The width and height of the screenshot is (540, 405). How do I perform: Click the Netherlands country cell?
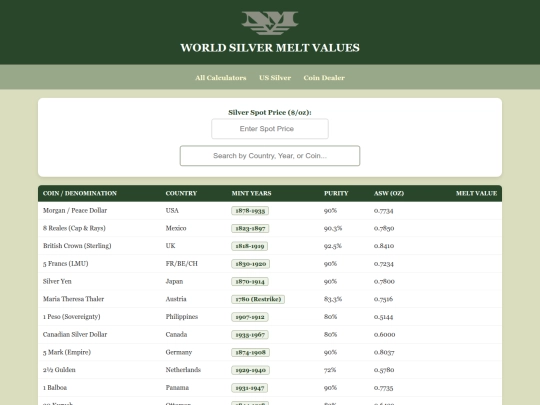(183, 370)
